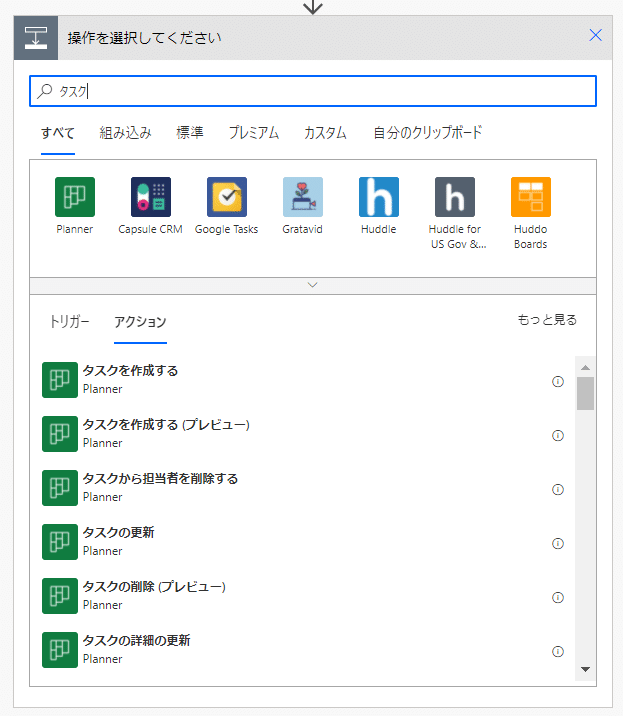
Task: Show info for タスクの詳細の更新
Action: (558, 652)
